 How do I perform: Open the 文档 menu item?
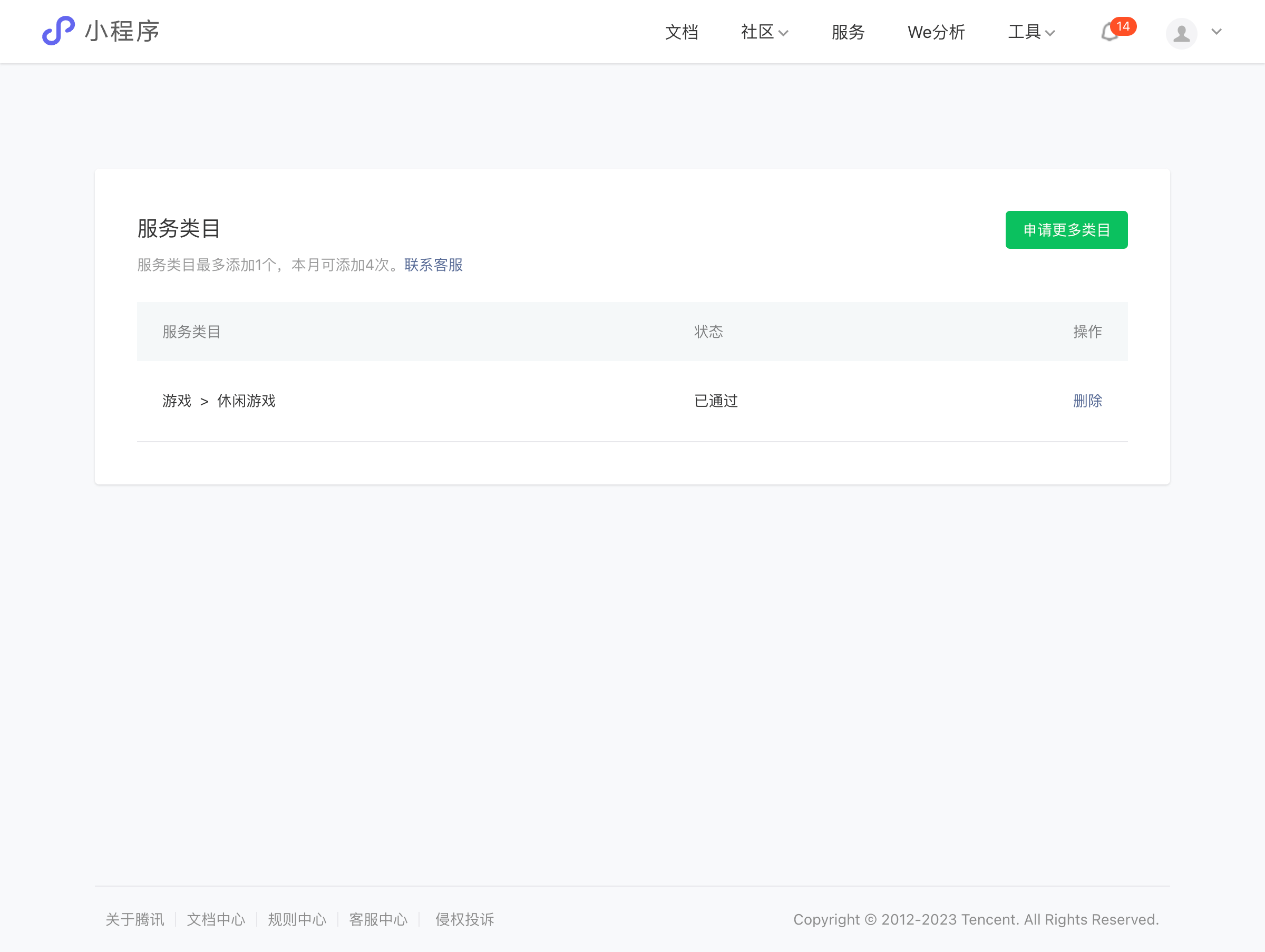[x=681, y=32]
